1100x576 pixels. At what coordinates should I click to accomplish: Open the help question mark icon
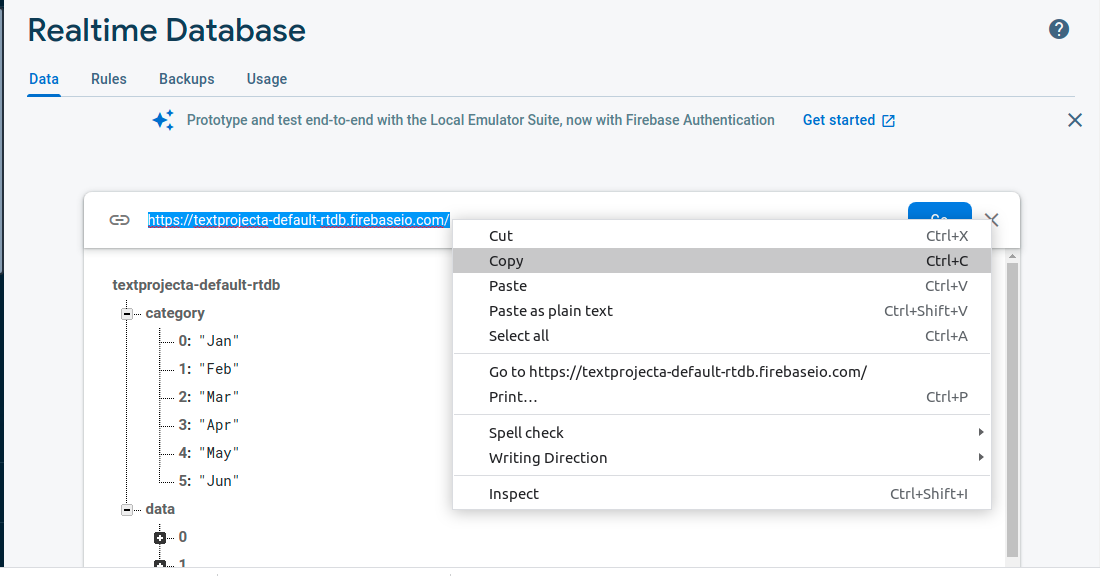pos(1059,29)
